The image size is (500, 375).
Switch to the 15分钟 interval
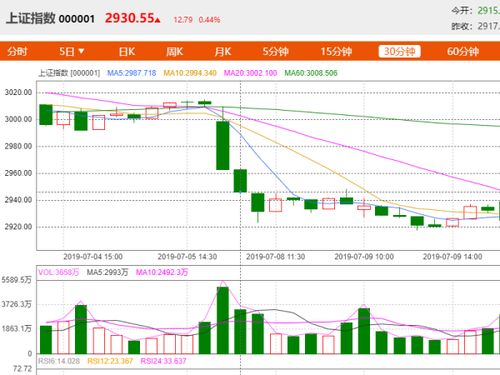336,52
